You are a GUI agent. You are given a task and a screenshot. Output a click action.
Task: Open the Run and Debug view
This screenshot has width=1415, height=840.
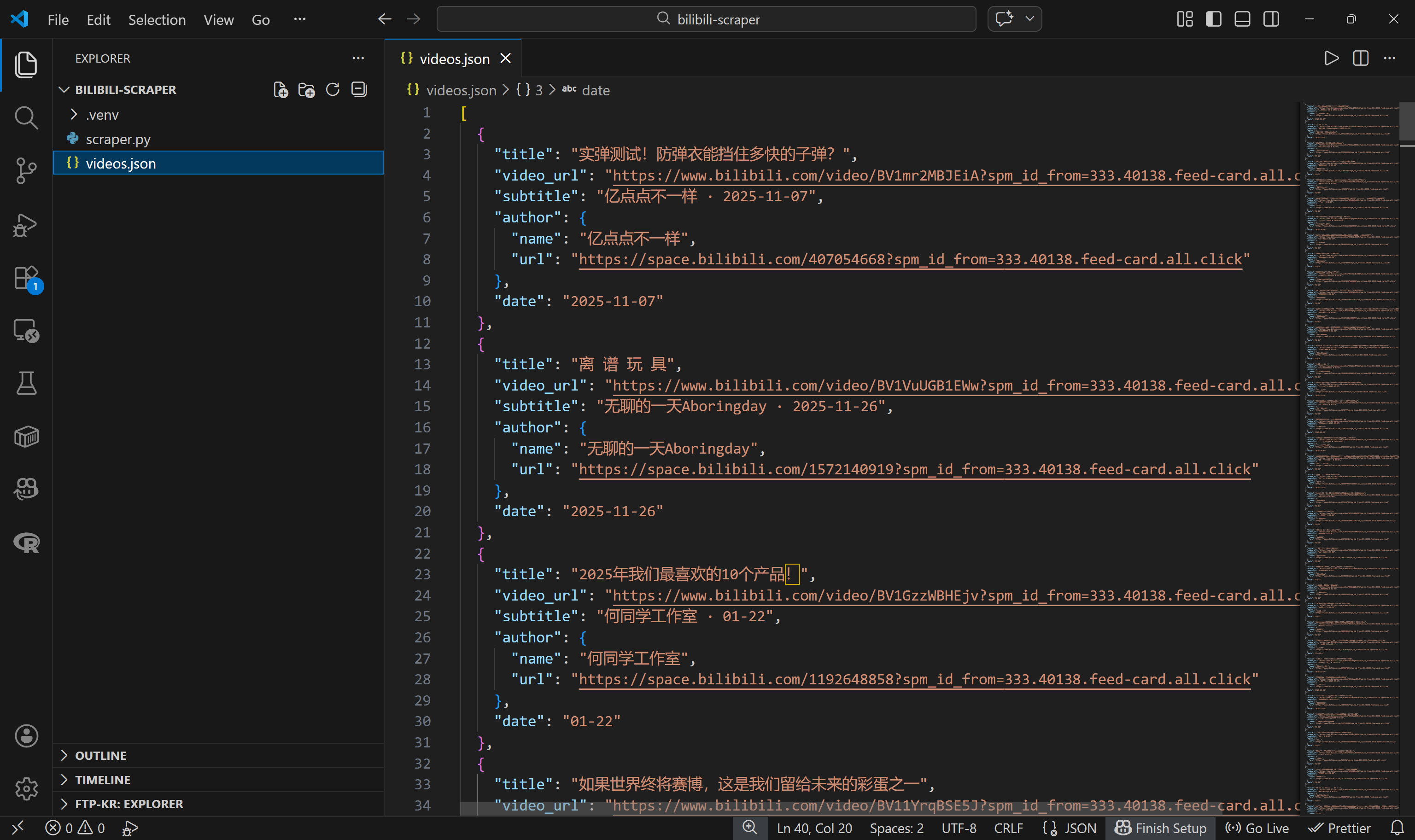coord(25,225)
